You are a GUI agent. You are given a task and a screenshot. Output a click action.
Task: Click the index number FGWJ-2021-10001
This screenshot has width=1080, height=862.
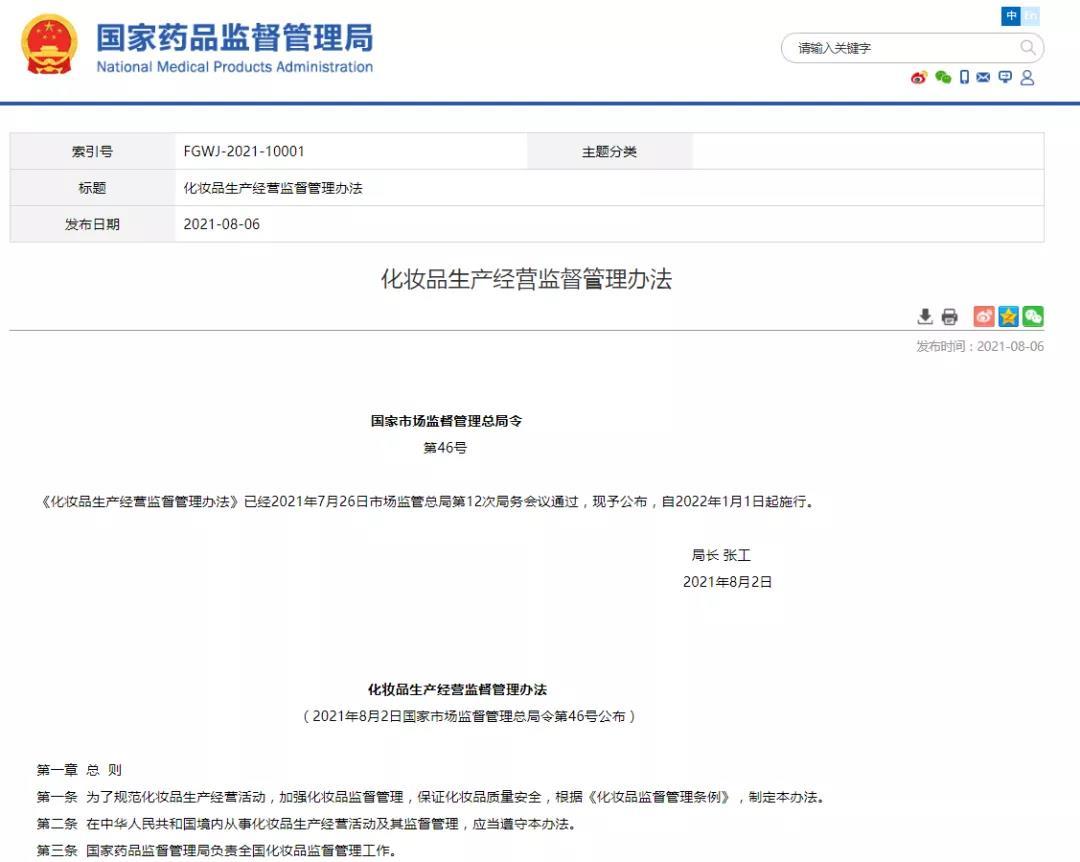244,152
